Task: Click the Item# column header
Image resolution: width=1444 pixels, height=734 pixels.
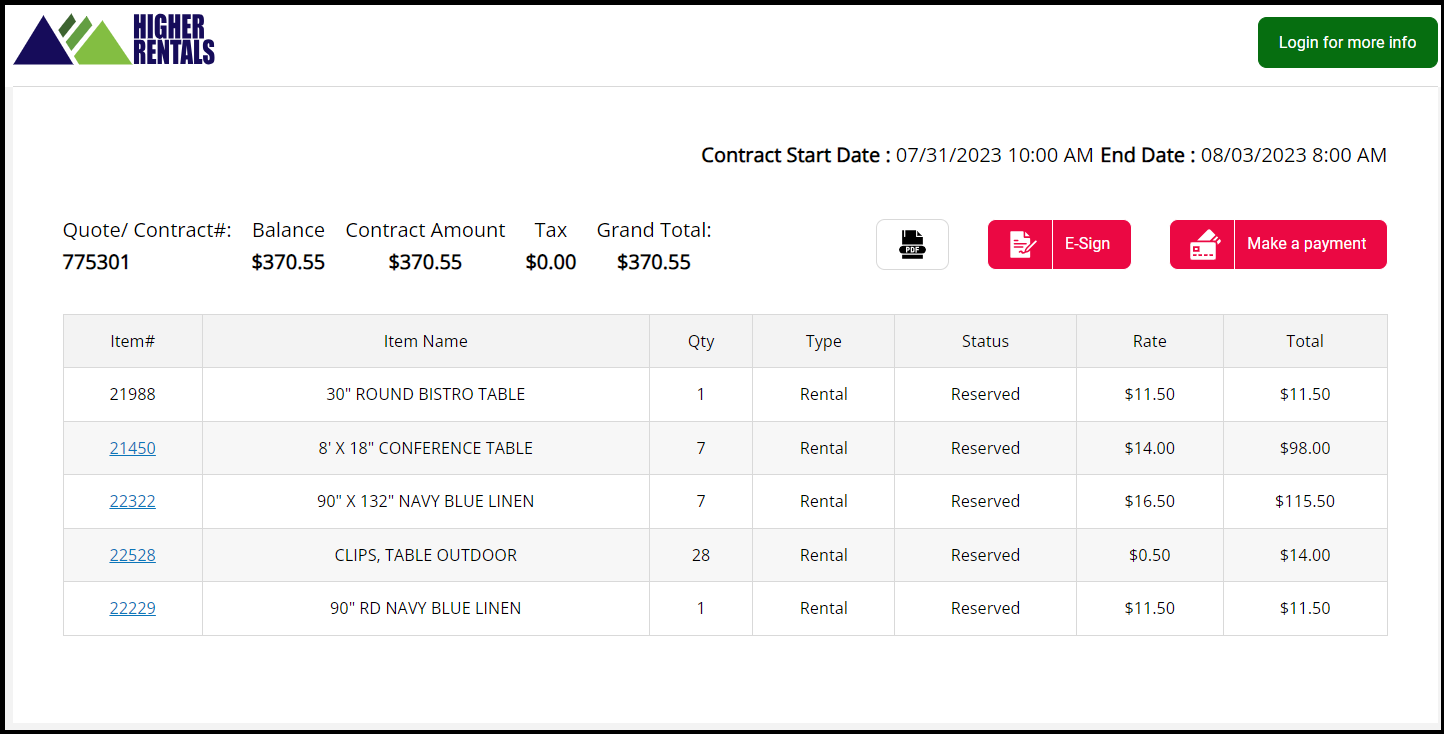Action: click(133, 341)
